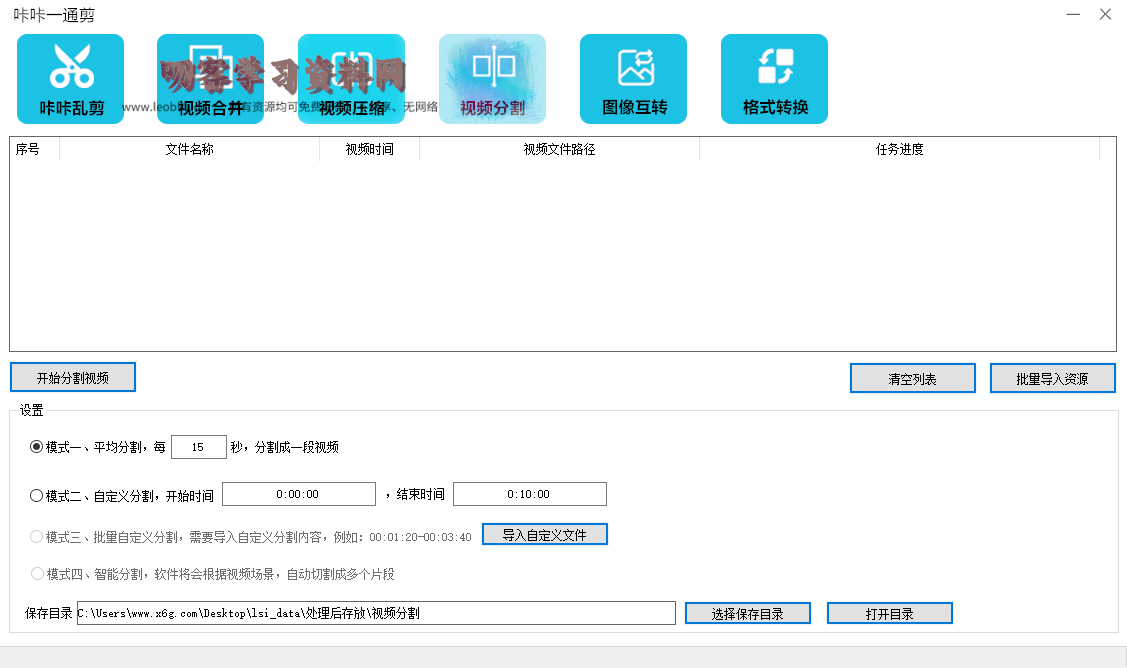
Task: Open the 图像互转 image conversion module
Action: 633,79
